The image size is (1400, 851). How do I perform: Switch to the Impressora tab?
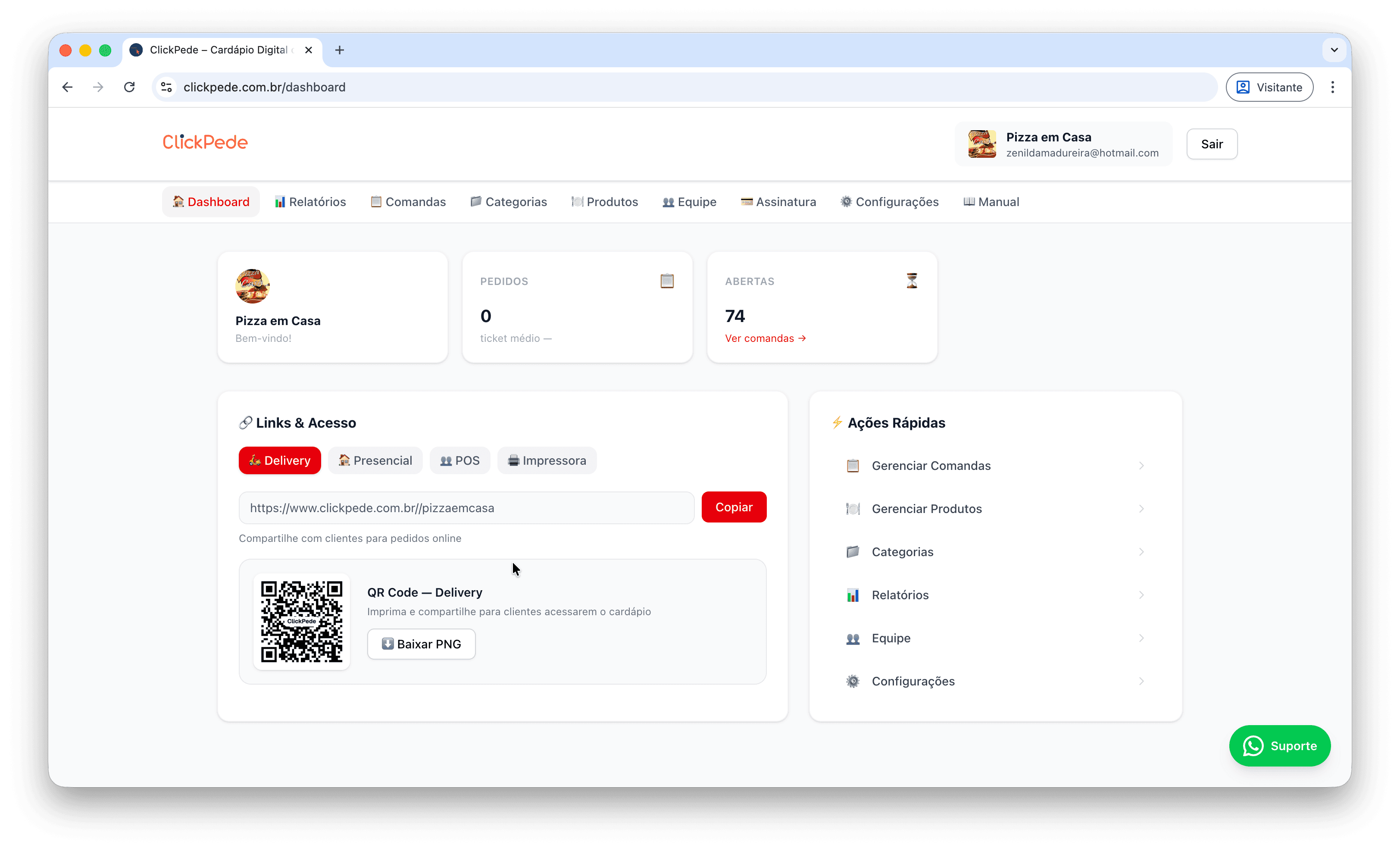pos(547,460)
